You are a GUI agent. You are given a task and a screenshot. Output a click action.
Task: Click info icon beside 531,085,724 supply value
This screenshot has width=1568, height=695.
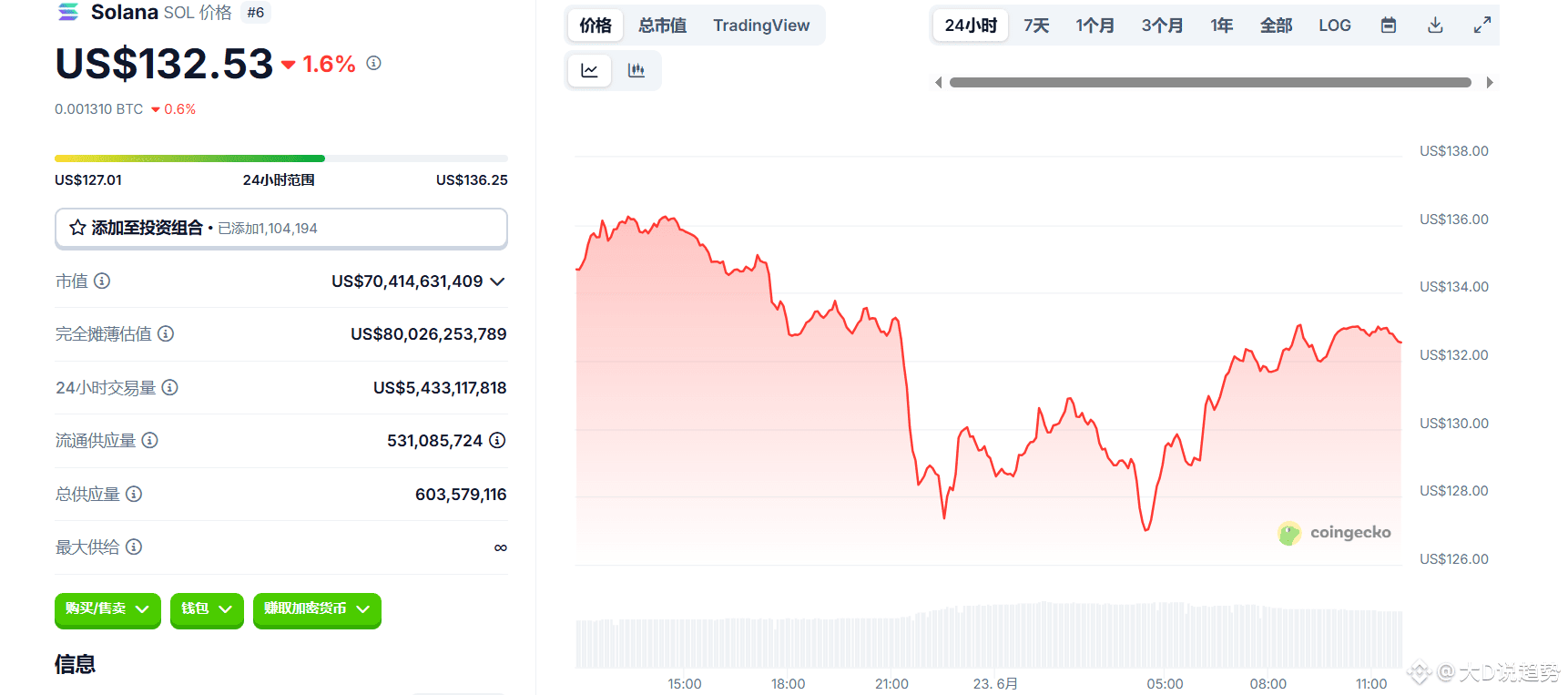tap(497, 440)
